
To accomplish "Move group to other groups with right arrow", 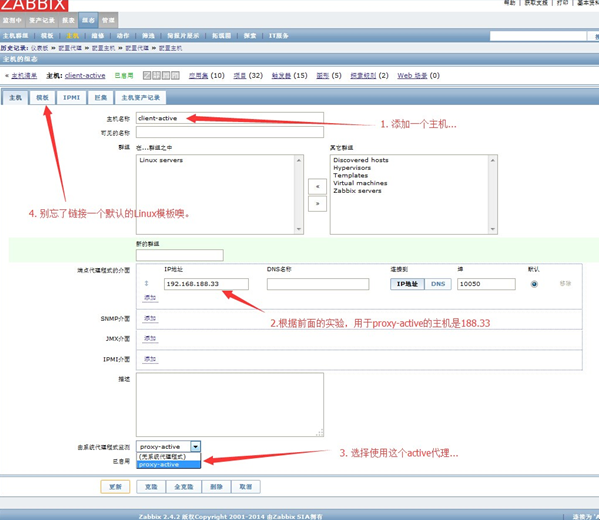I will click(x=317, y=204).
